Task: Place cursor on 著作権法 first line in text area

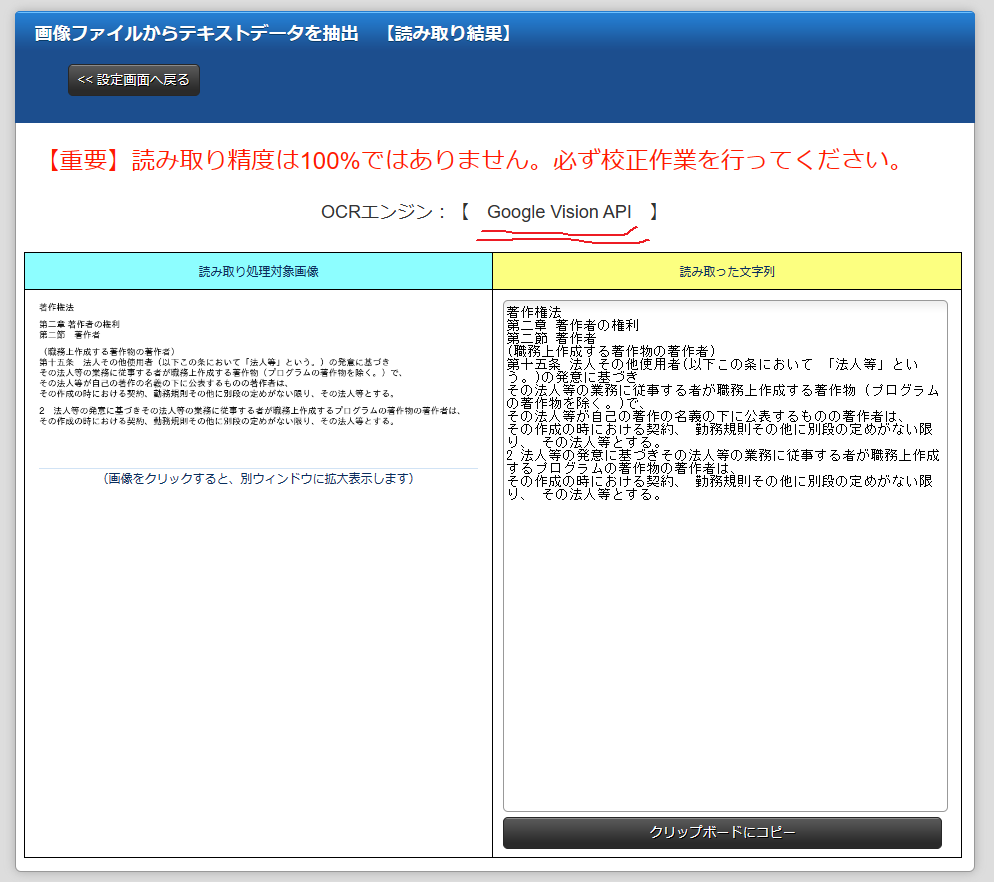Action: 534,312
